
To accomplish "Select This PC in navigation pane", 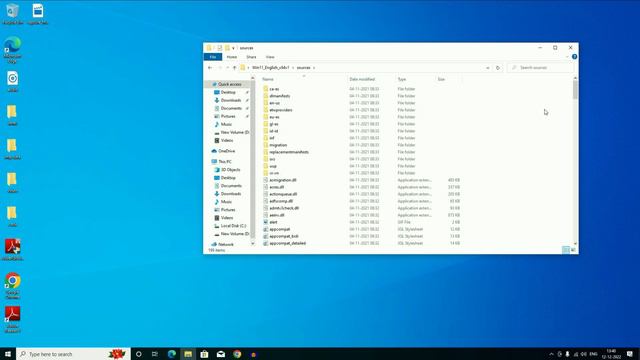I will click(x=224, y=162).
